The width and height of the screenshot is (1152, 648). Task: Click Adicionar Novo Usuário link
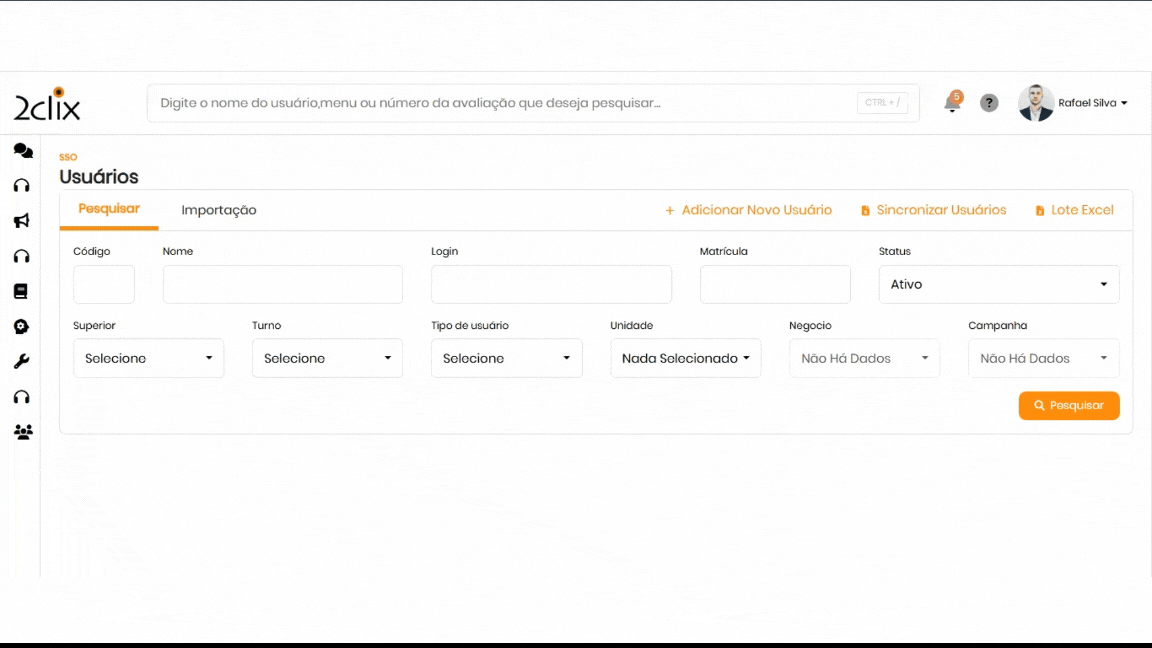click(x=748, y=210)
